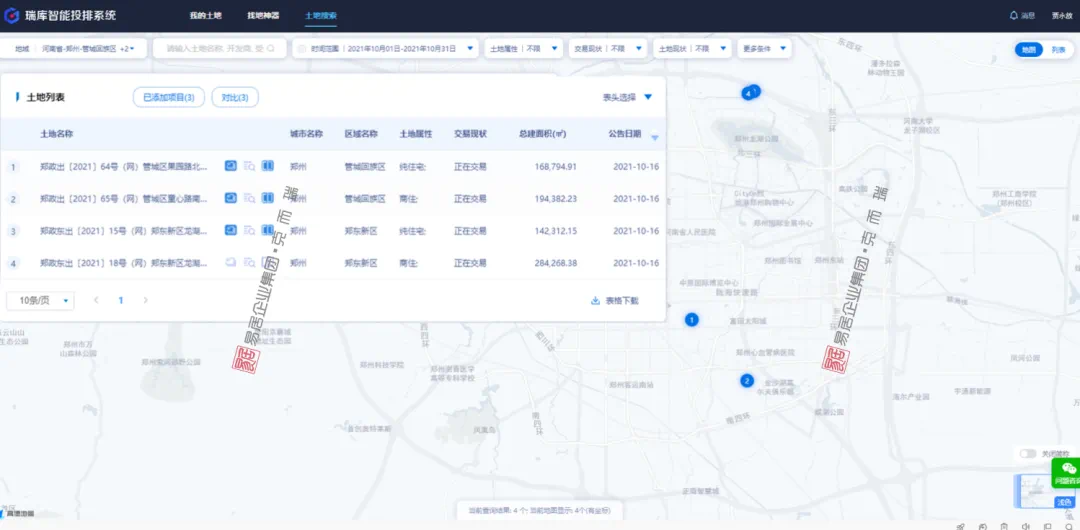Select the 浅色 map style thumbnail
Viewport: 1080px width, 530px height.
click(1064, 498)
